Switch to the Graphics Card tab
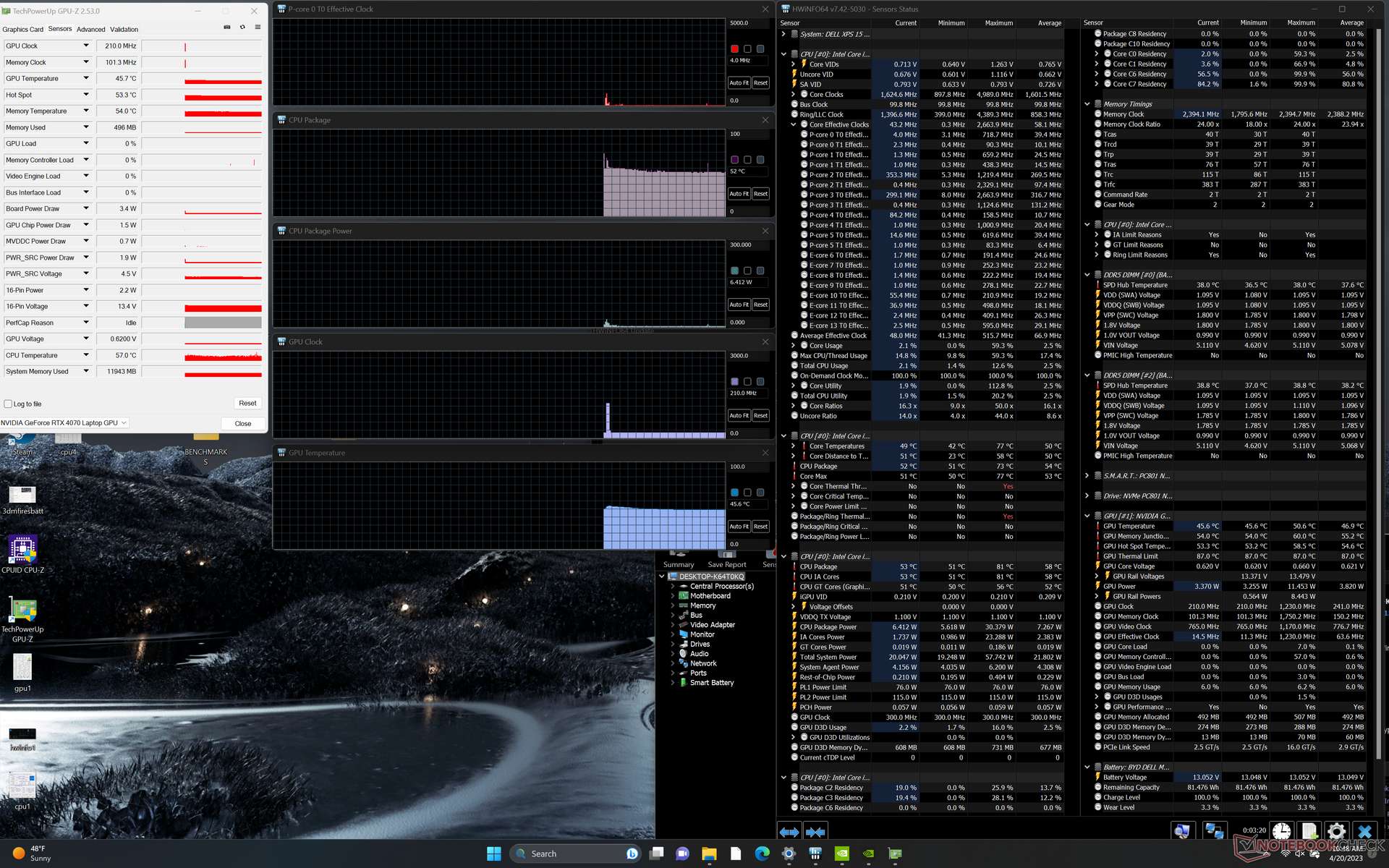The image size is (1389, 868). tap(23, 30)
